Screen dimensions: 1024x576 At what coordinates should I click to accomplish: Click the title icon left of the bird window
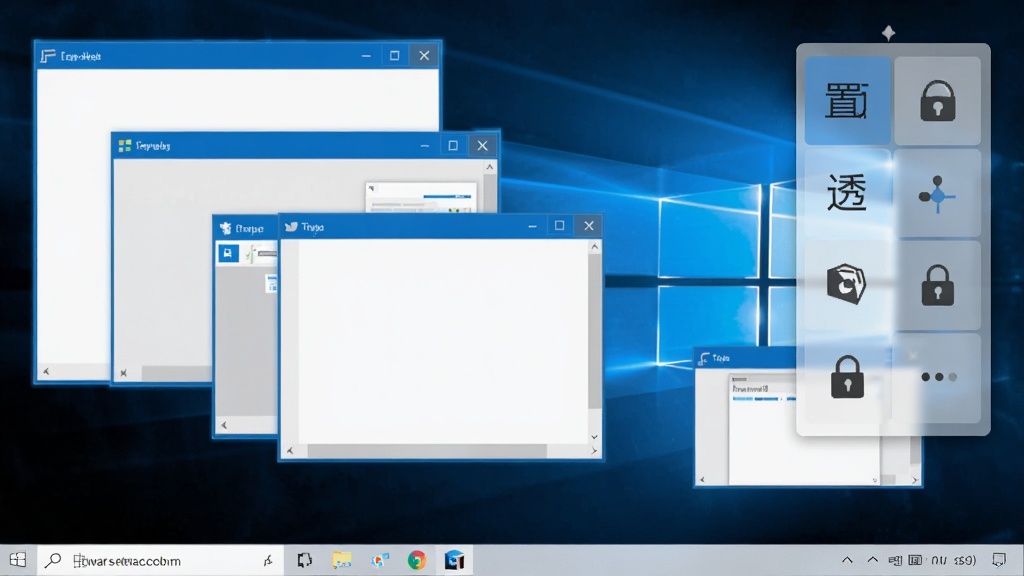coord(225,228)
